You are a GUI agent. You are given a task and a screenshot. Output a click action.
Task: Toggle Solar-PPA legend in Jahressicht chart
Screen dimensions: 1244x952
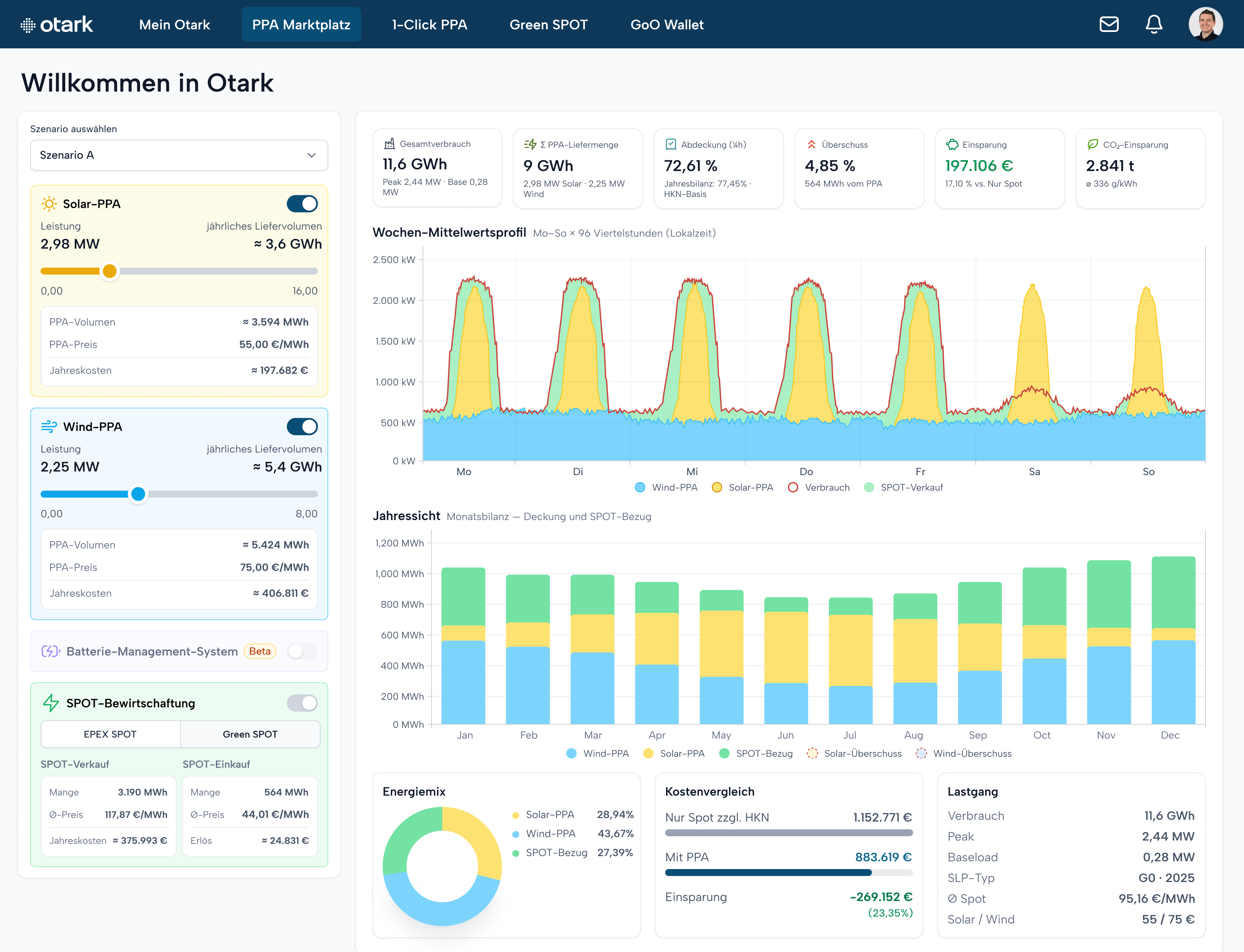click(674, 754)
